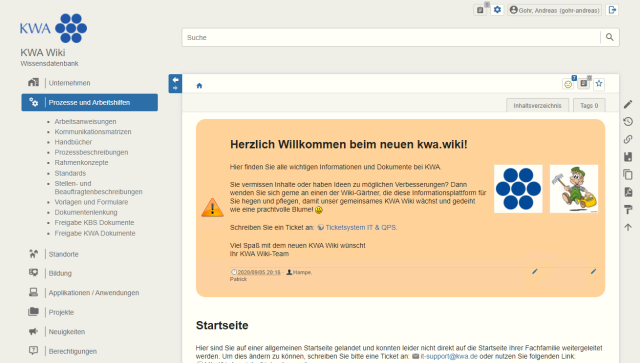Click the pencil edit page icon
The width and height of the screenshot is (640, 363).
click(628, 105)
